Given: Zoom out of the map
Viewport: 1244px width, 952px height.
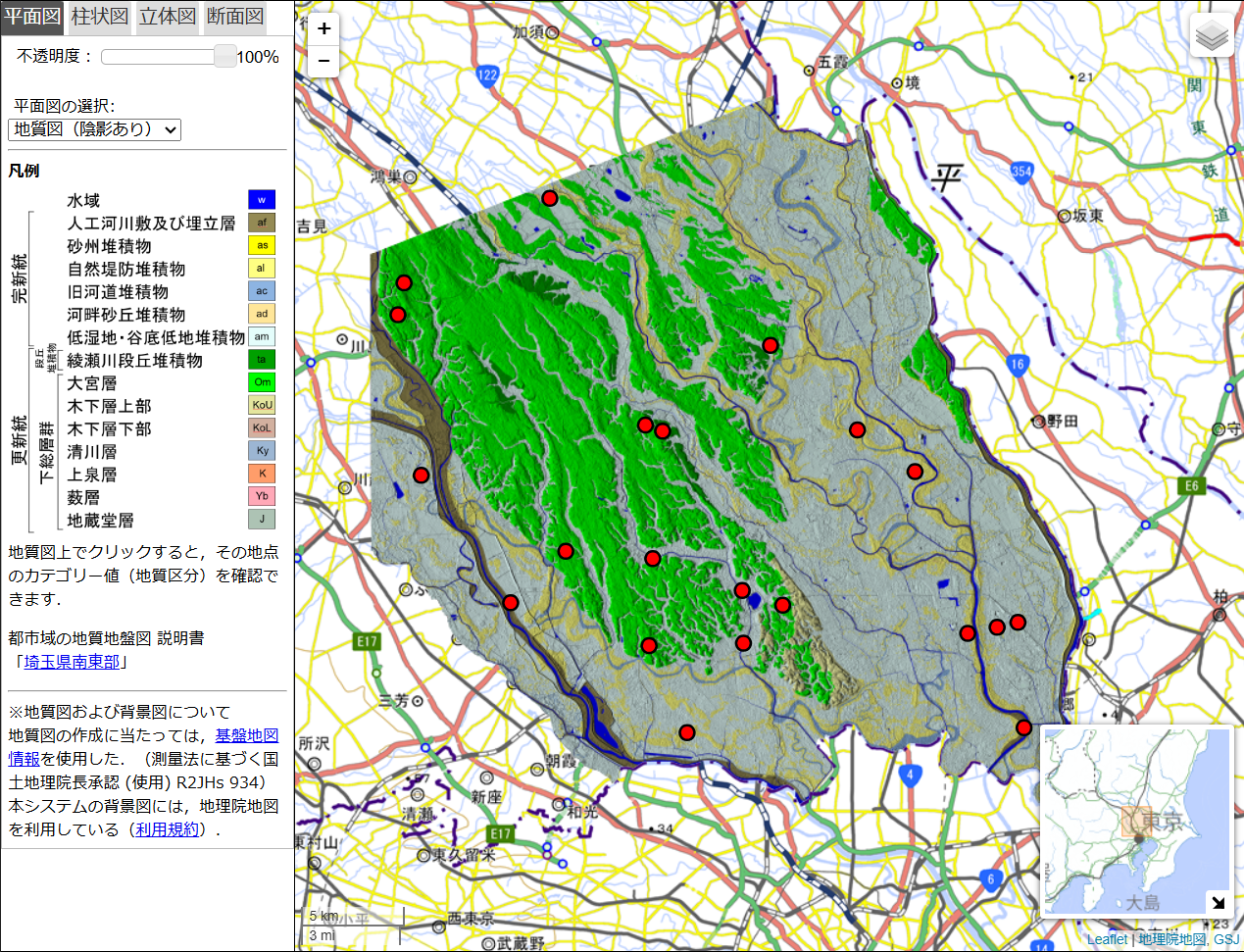Looking at the screenshot, I should 323,61.
